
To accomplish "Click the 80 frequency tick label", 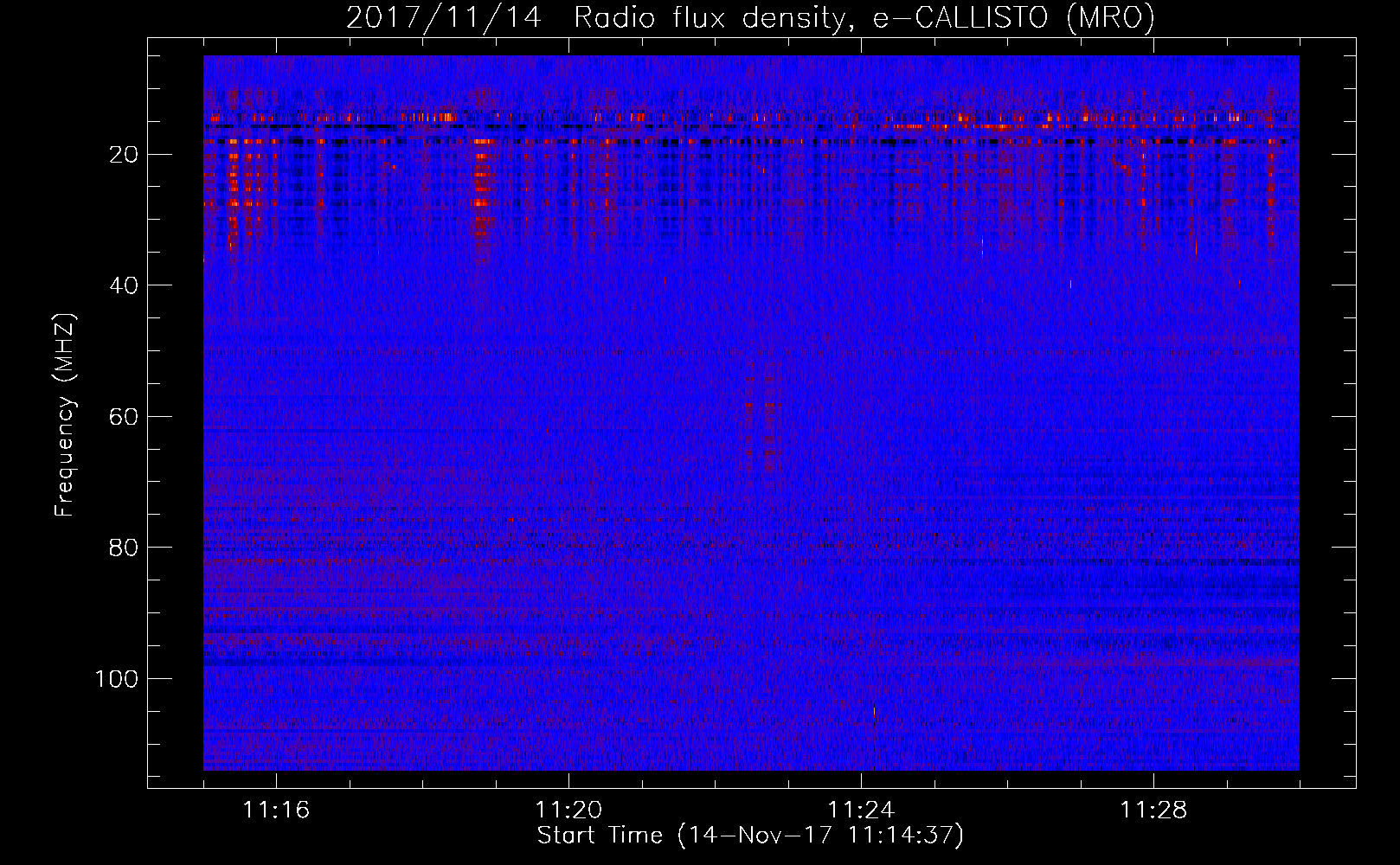I will (x=125, y=548).
